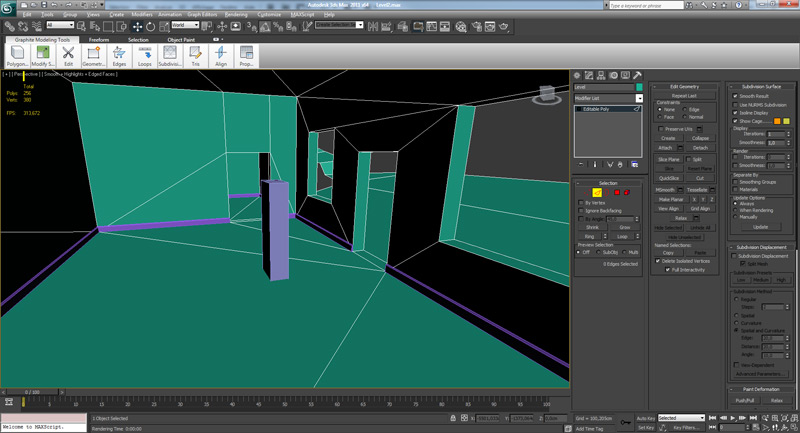
Task: Collapse the Paint Deformation rollout
Action: tap(762, 389)
